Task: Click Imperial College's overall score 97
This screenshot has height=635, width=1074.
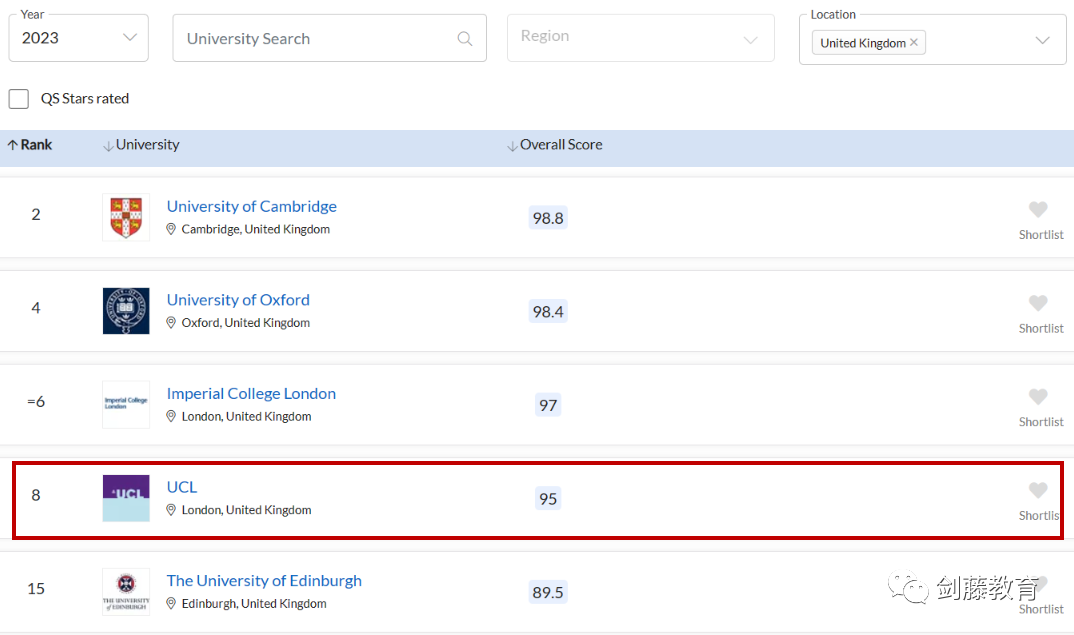Action: coord(548,406)
